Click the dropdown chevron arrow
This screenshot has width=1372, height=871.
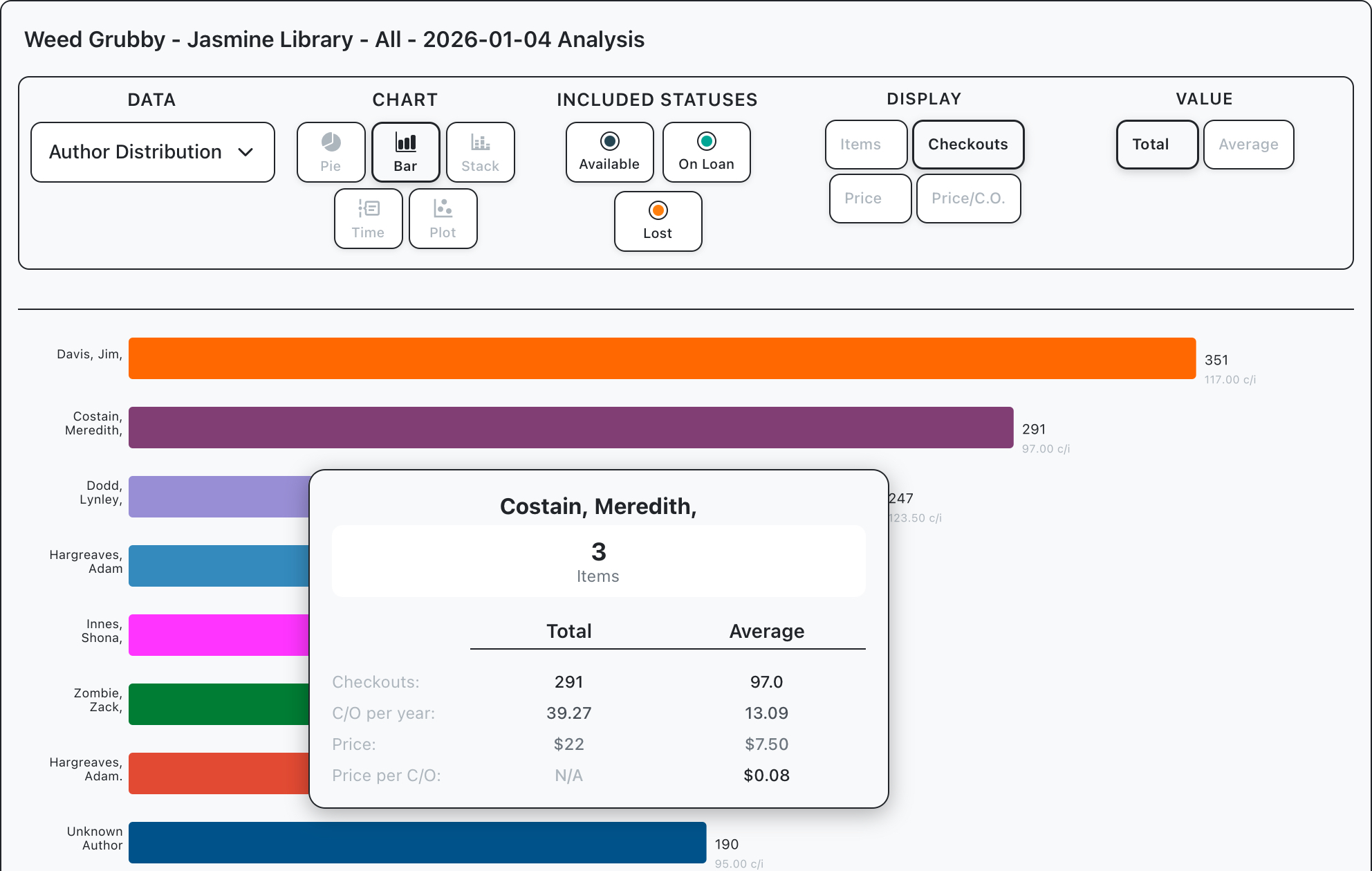[245, 152]
